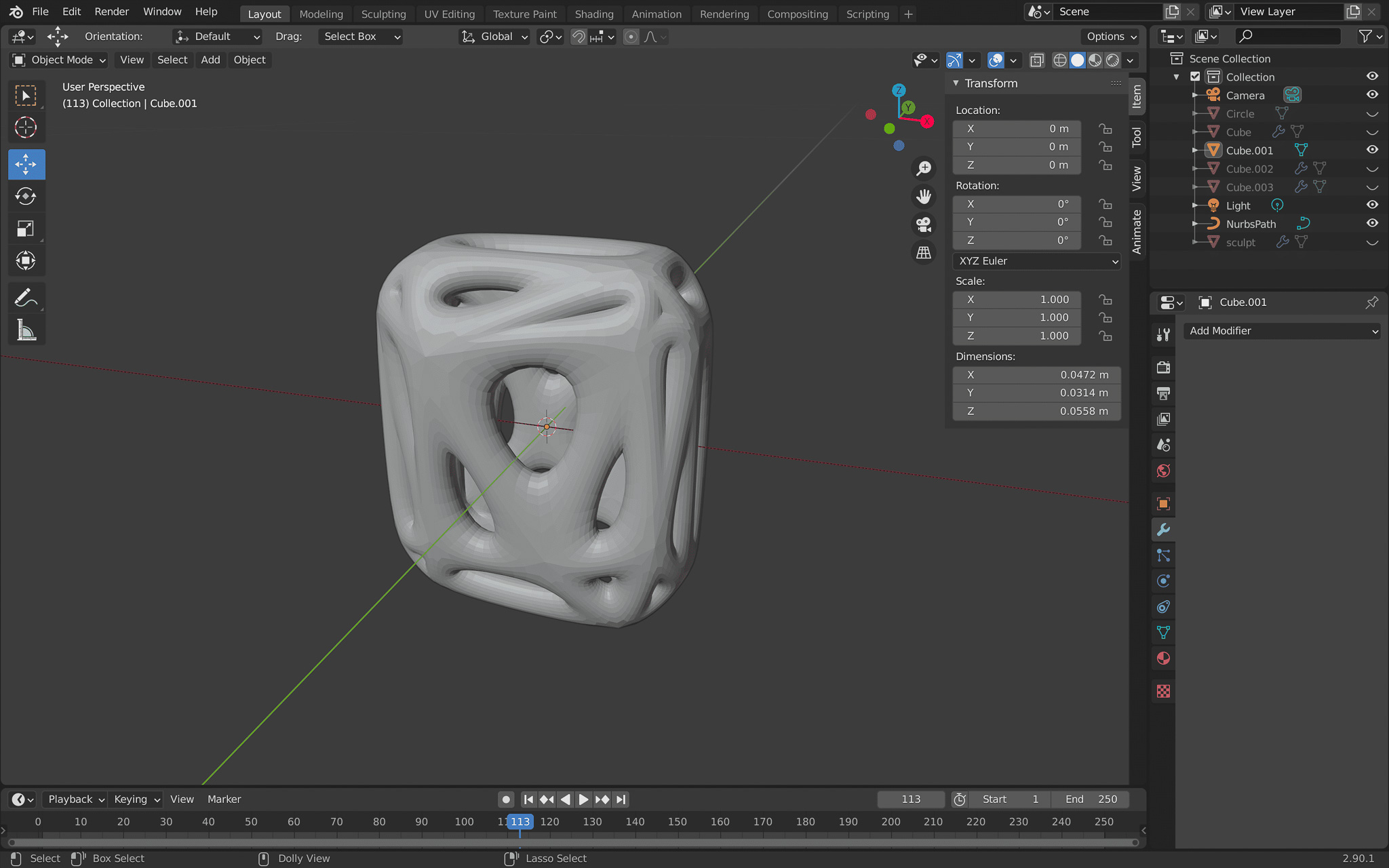Image resolution: width=1389 pixels, height=868 pixels.
Task: Switch orthographic perspective grid icon
Action: (x=924, y=253)
